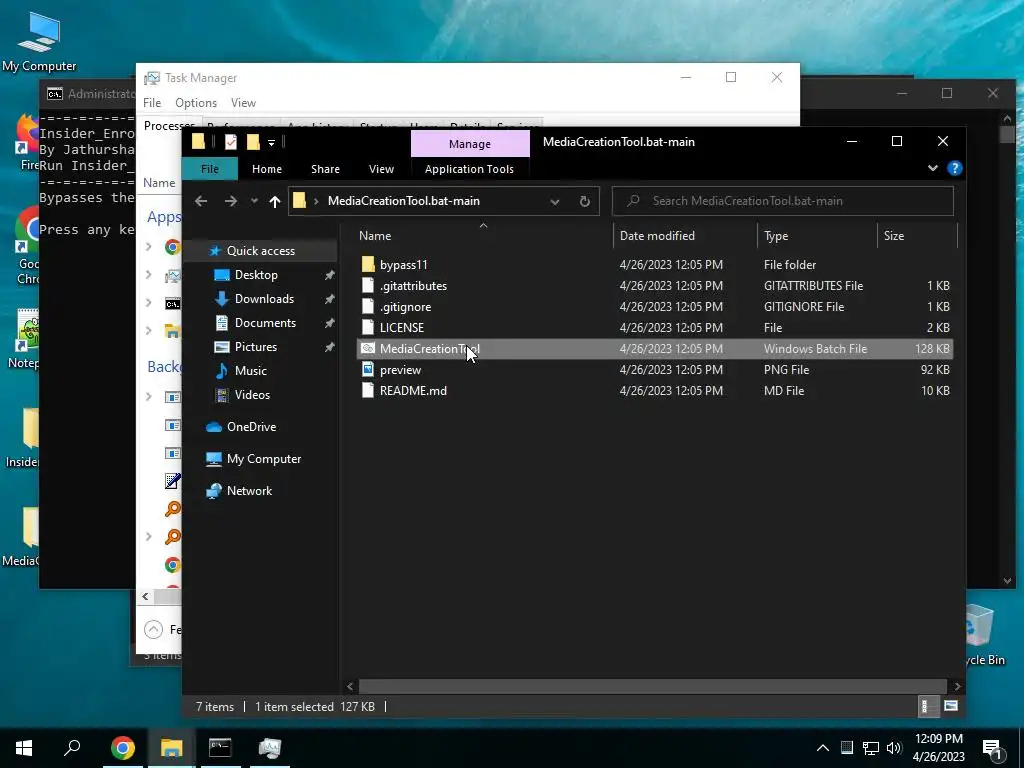
Task: Select the README.md file
Action: pyautogui.click(x=413, y=391)
